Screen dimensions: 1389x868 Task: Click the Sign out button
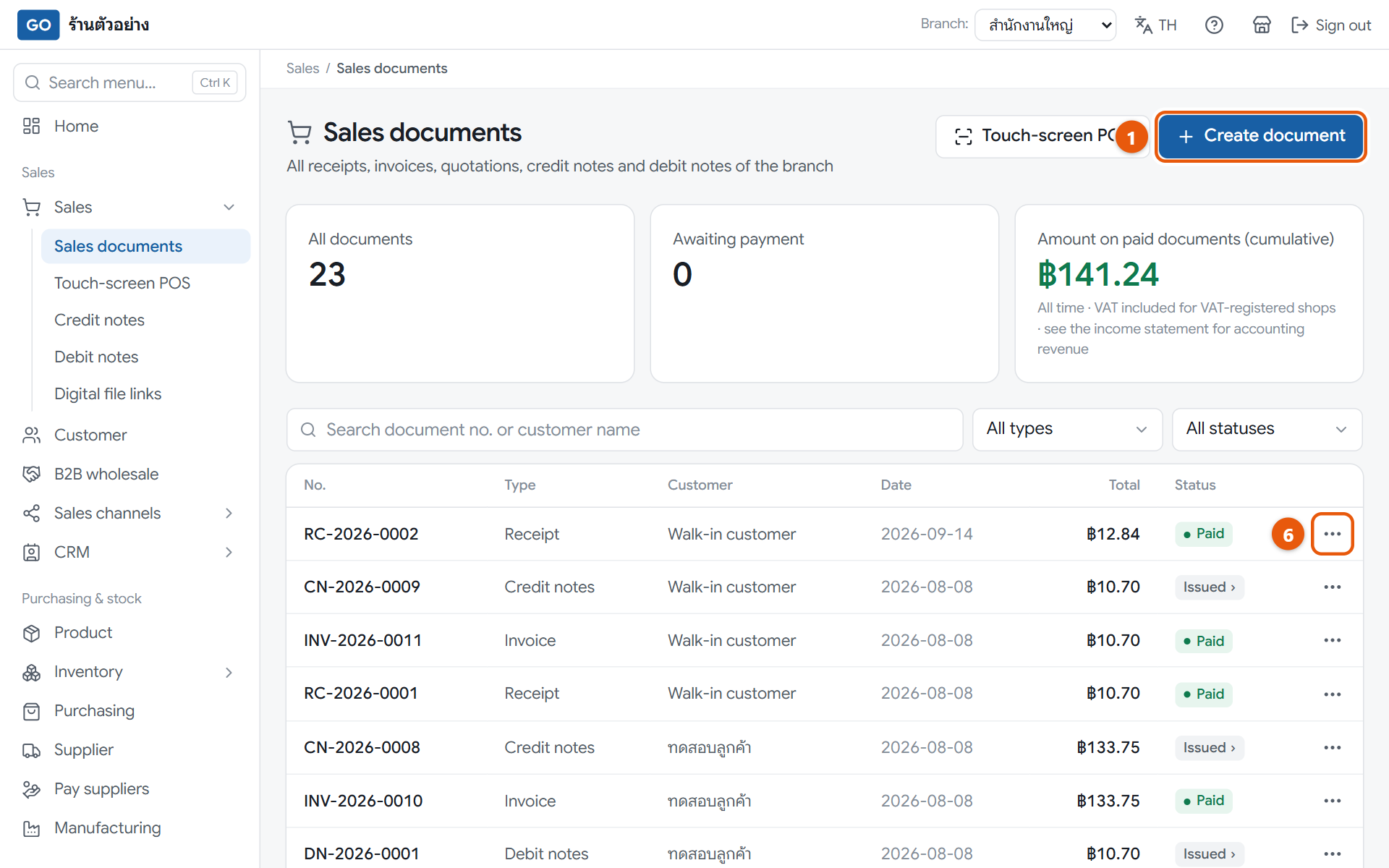1331,25
